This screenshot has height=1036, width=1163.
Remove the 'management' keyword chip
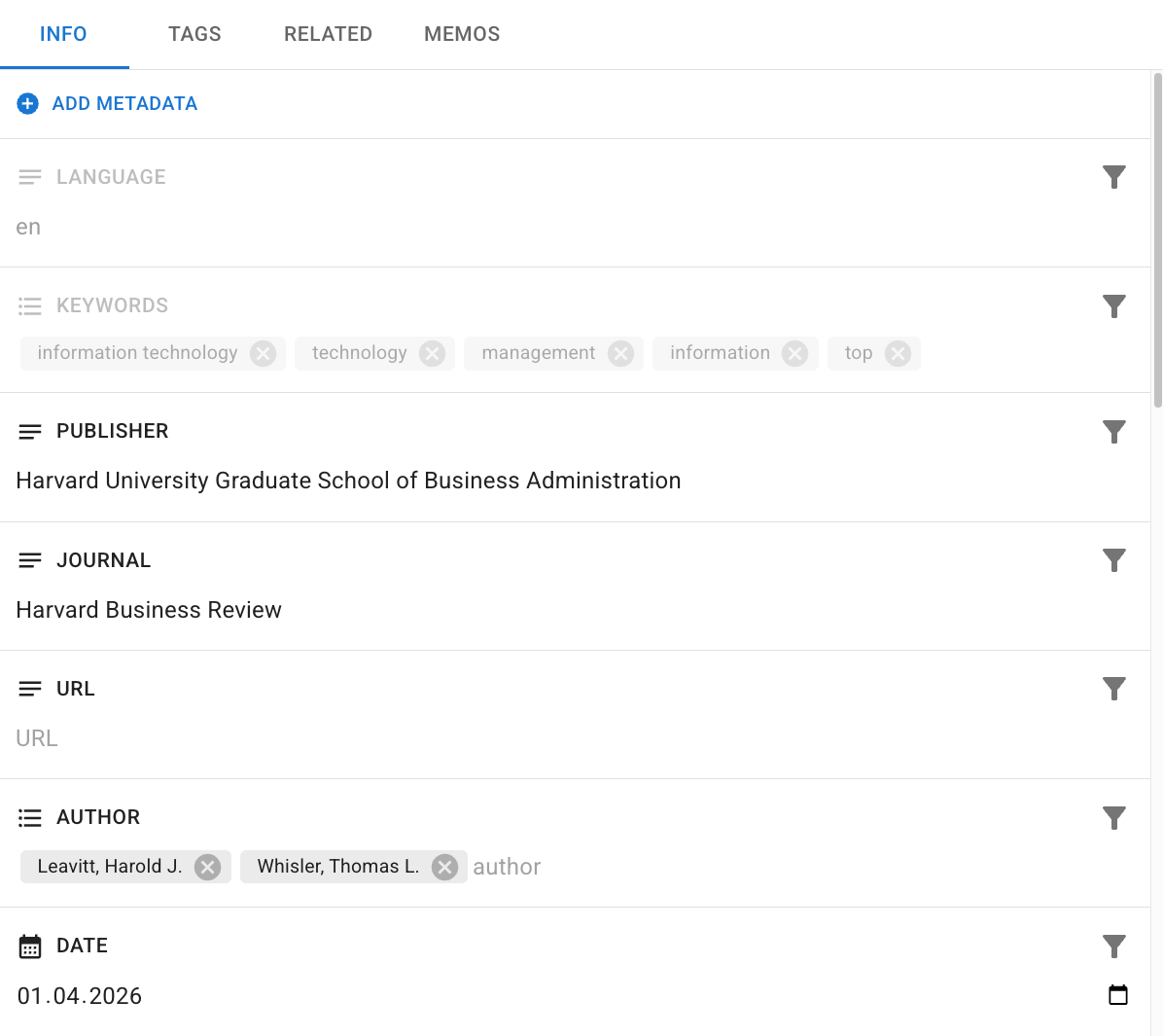620,354
